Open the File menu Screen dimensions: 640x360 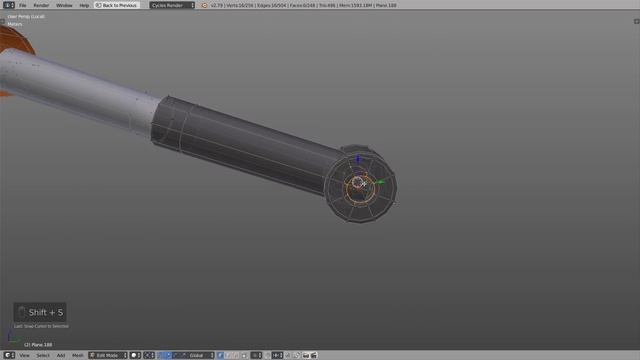(22, 5)
